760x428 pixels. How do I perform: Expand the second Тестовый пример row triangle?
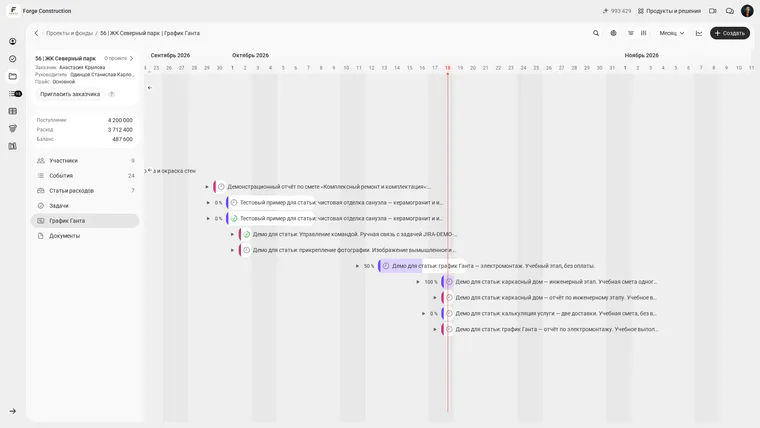(x=208, y=219)
